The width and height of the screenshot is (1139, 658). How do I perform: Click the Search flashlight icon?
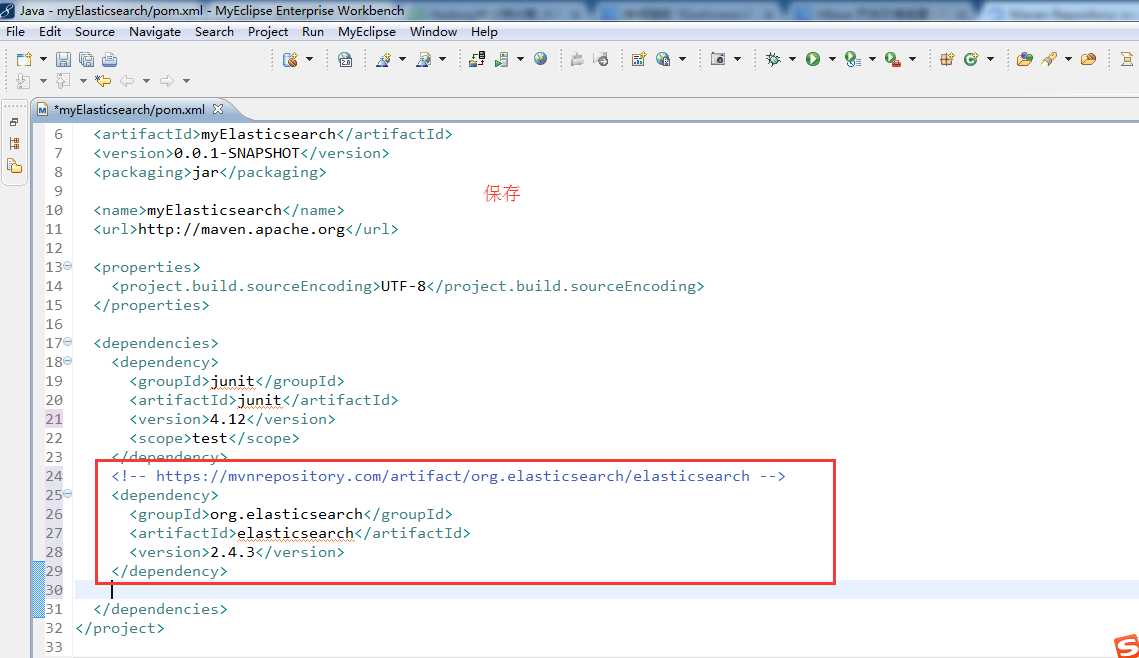(x=1049, y=60)
